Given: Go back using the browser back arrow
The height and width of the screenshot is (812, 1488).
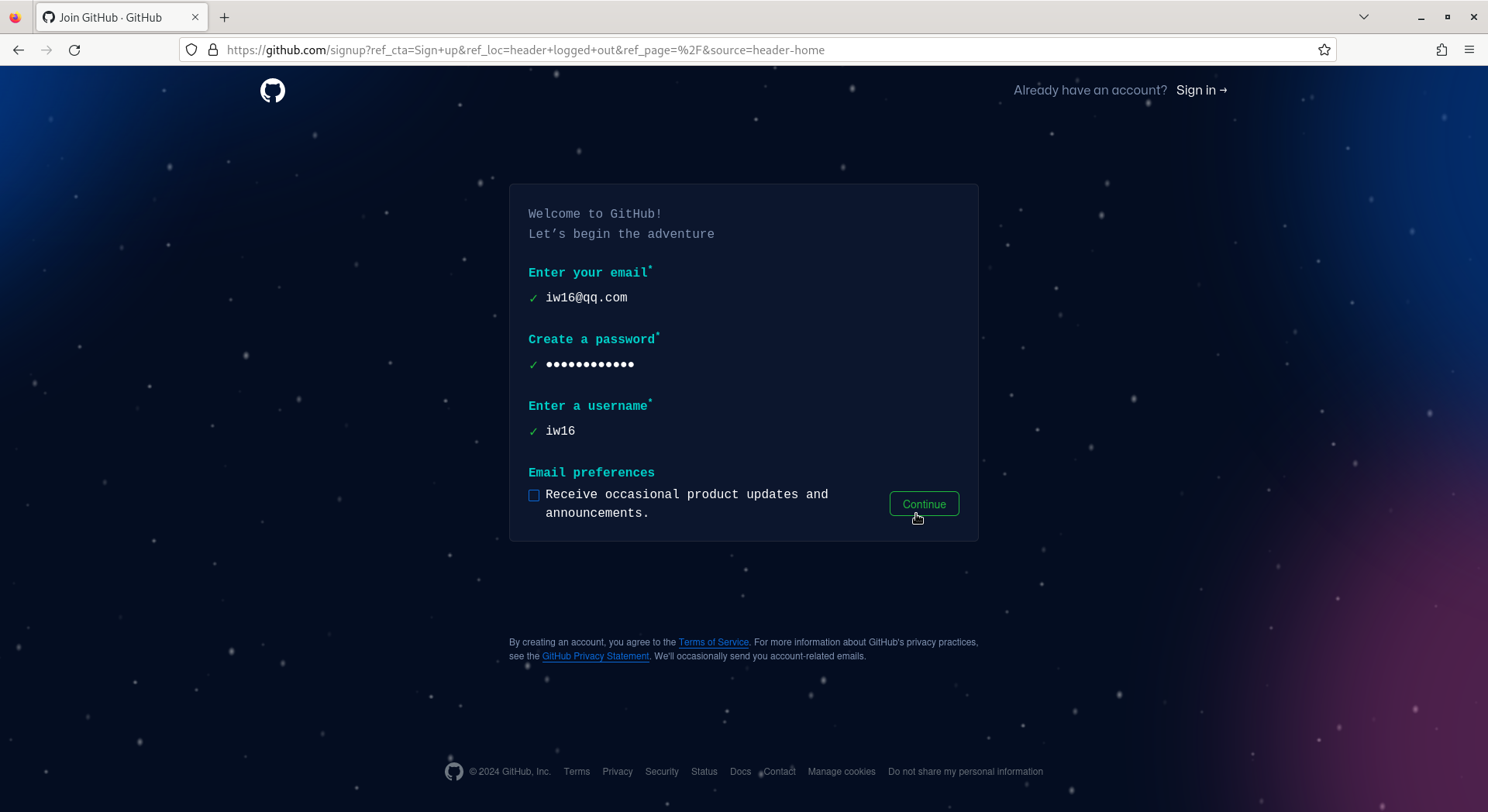Looking at the screenshot, I should point(19,50).
